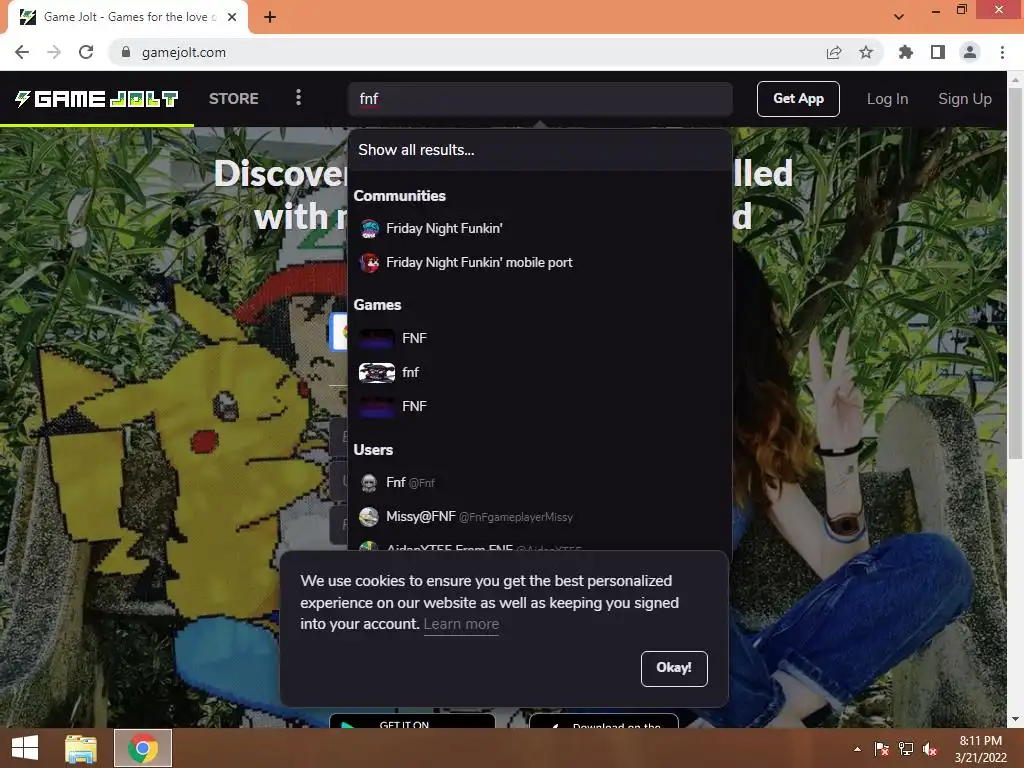
Task: Click the Fnf user avatar
Action: tap(369, 483)
